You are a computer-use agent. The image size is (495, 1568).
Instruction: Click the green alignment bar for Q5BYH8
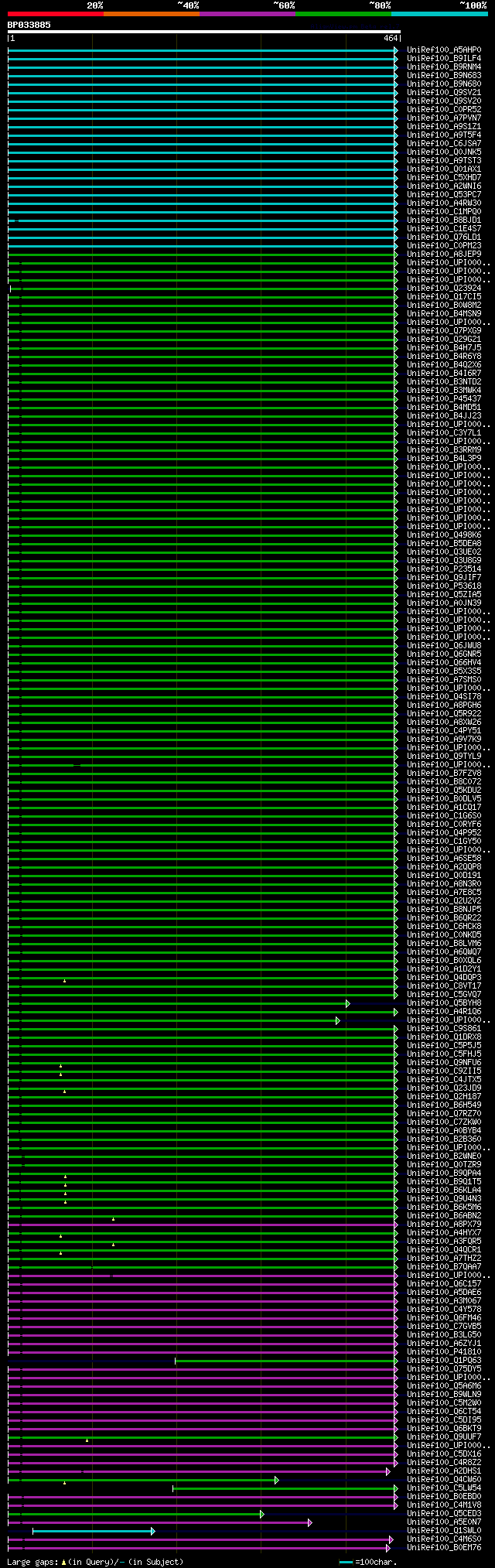(179, 1003)
